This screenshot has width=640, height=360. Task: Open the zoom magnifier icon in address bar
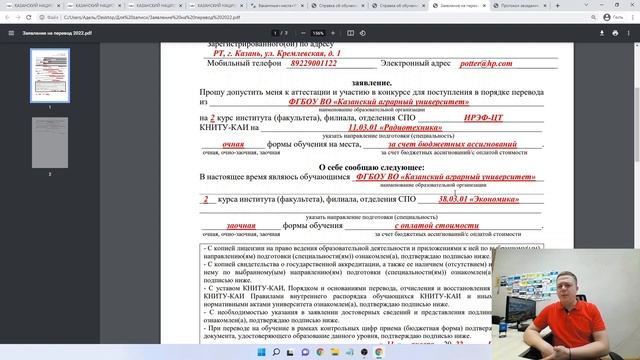593,18
